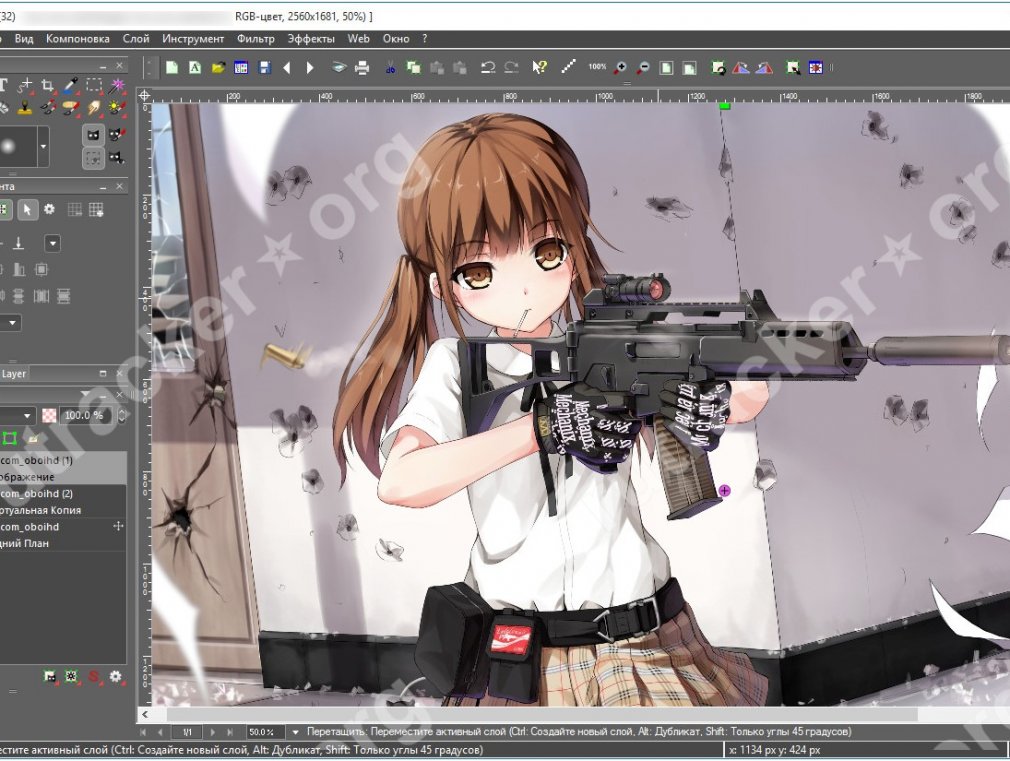Screen dimensions: 1010x761
Task: Click the horizontal scrollbar left arrow
Action: pos(145,715)
